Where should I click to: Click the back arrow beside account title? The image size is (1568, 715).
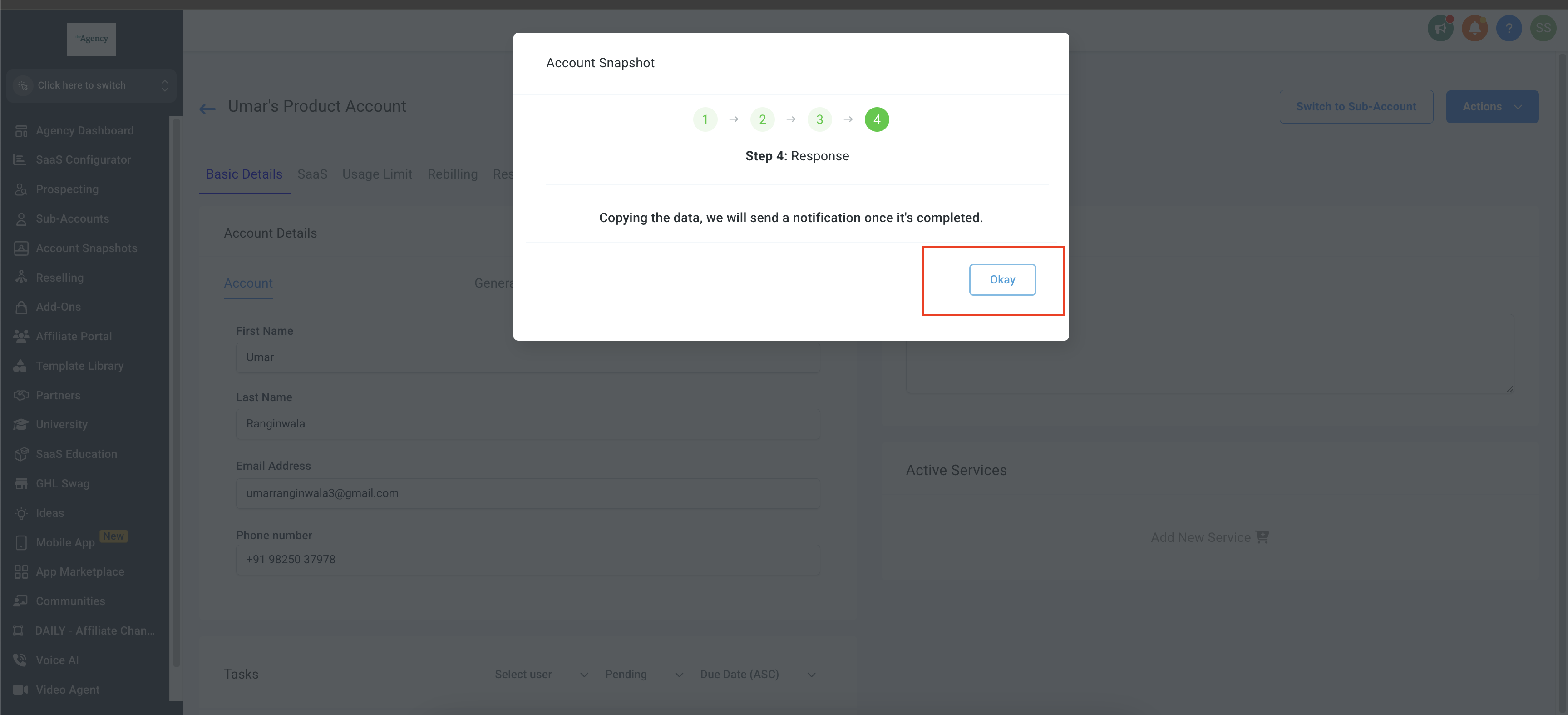tap(207, 109)
